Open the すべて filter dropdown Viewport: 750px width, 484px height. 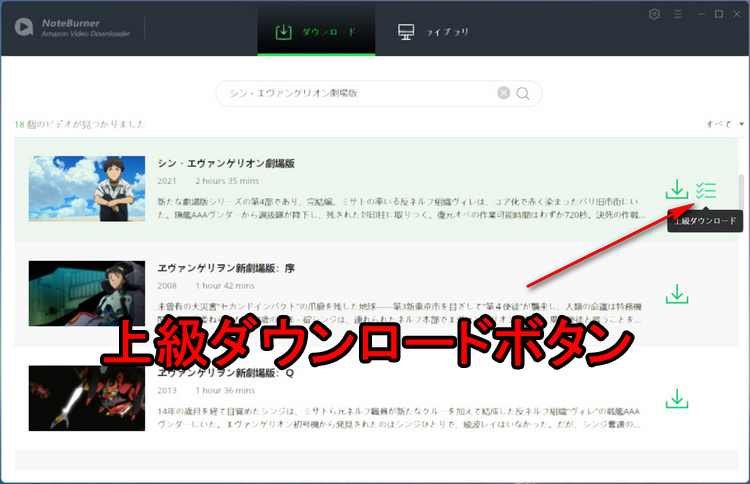click(725, 124)
